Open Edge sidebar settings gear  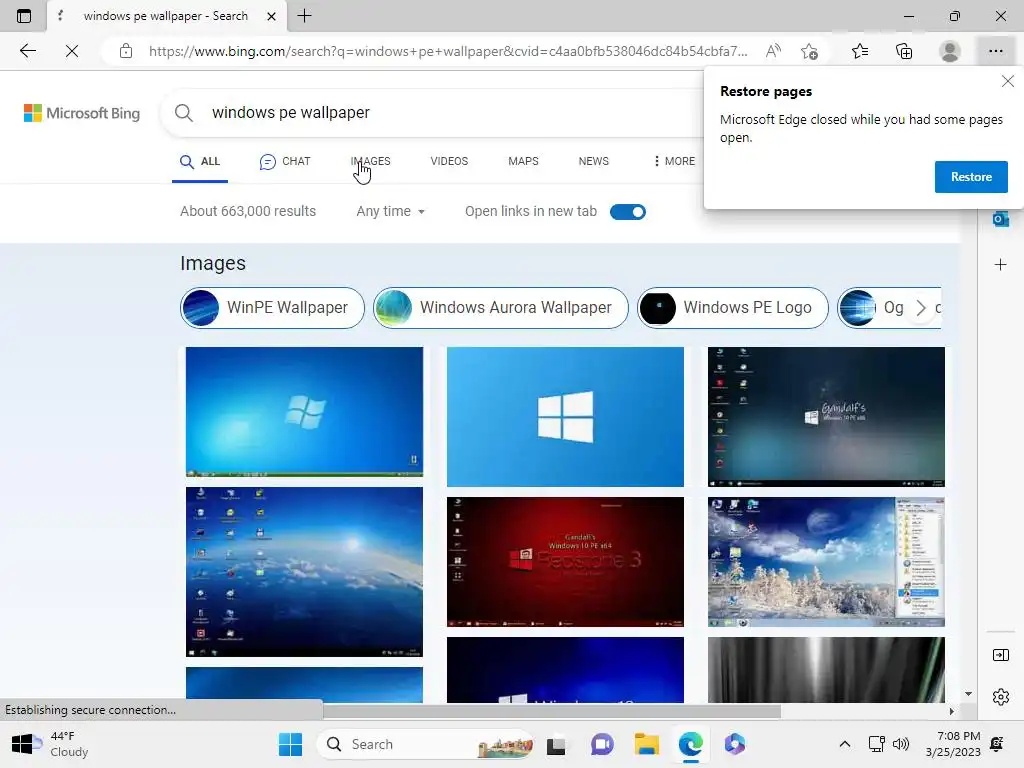coord(1000,697)
